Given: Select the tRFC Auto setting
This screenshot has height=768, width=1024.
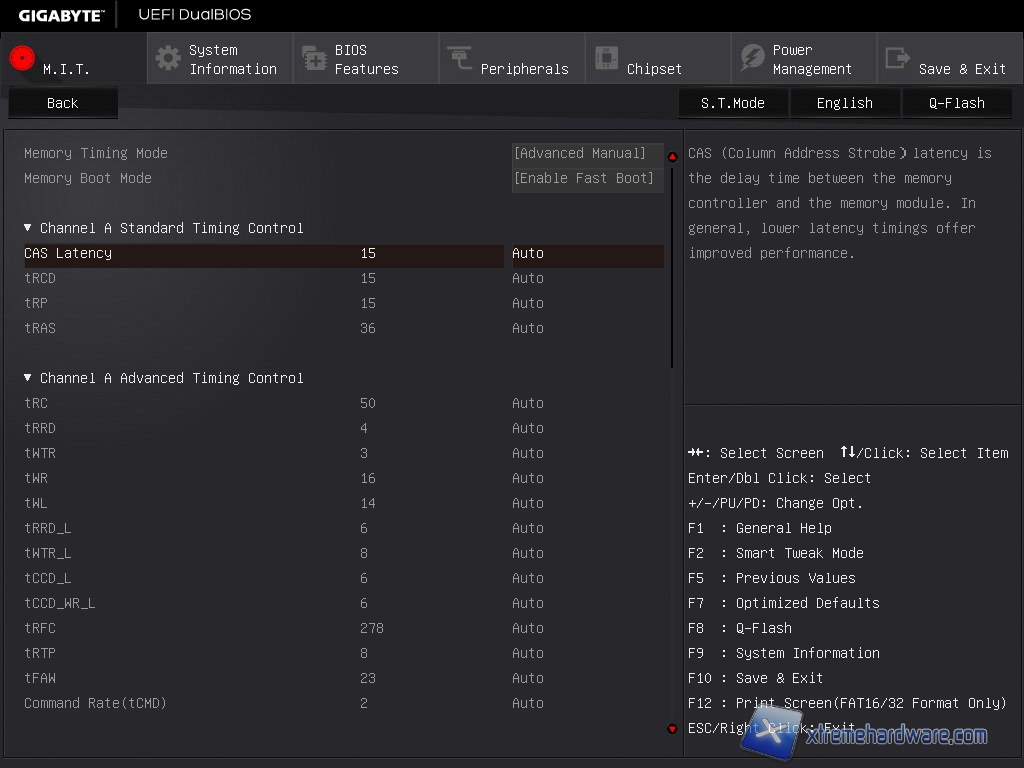Looking at the screenshot, I should point(528,628).
